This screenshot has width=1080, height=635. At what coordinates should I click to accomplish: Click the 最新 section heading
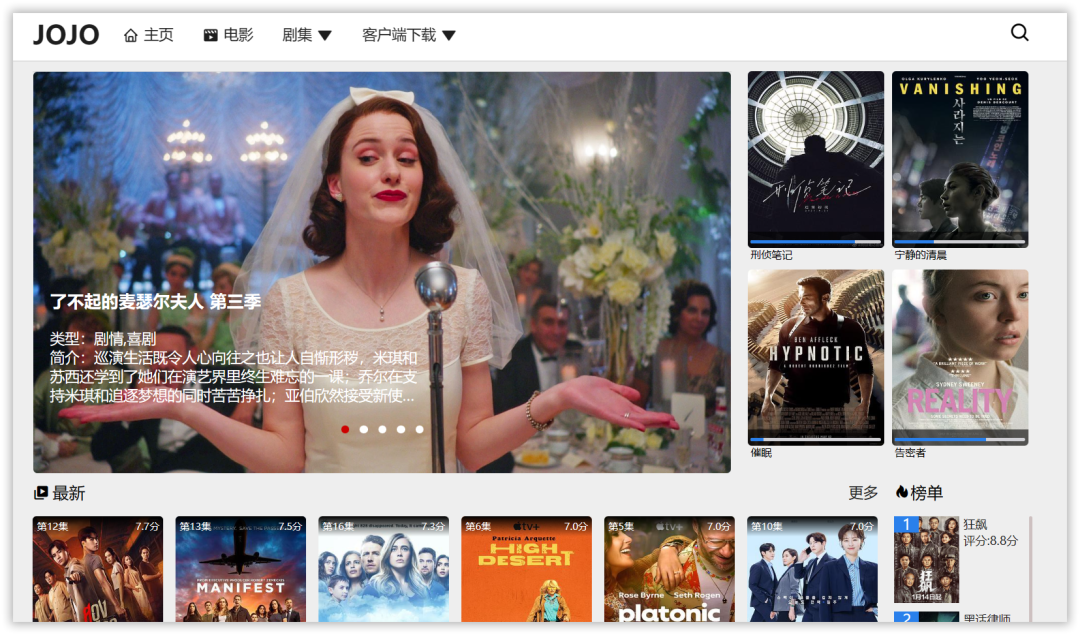(x=69, y=493)
